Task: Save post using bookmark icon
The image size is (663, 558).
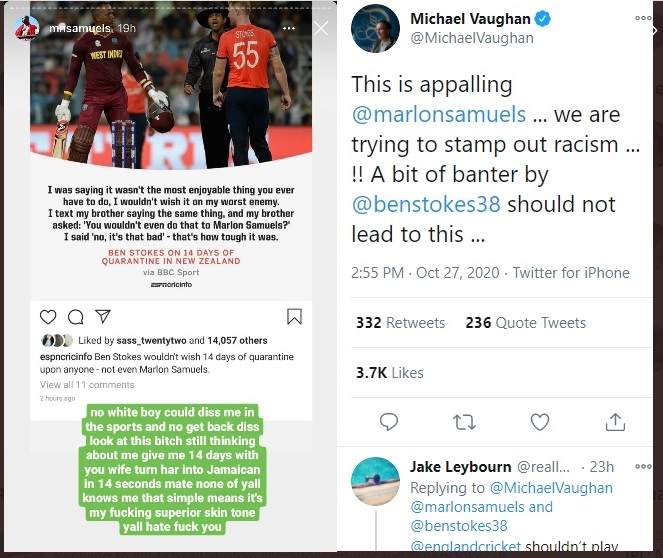Action: [294, 316]
